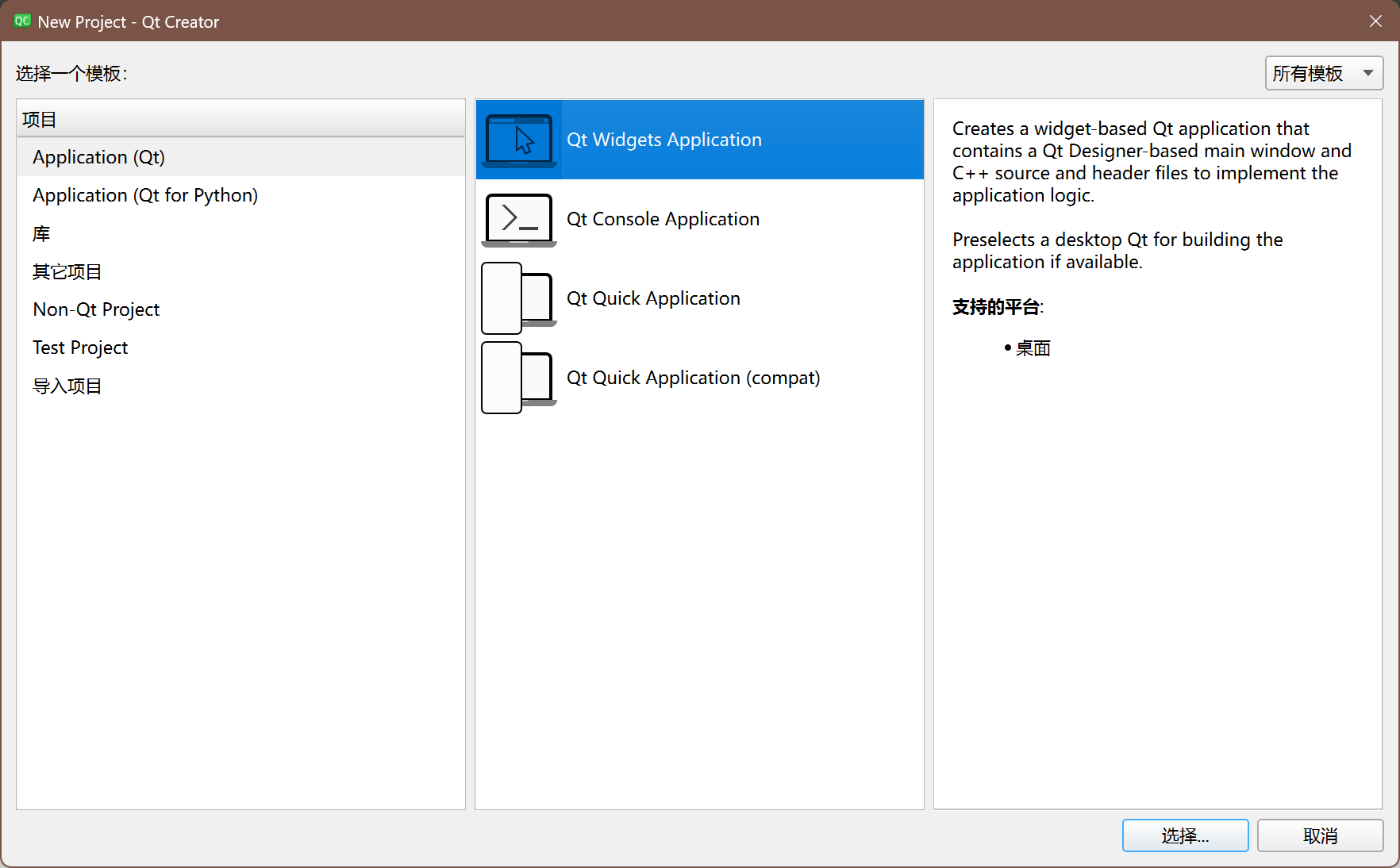Image resolution: width=1400 pixels, height=868 pixels.
Task: Choose Qt Quick Application (compat) template text
Action: (x=693, y=378)
